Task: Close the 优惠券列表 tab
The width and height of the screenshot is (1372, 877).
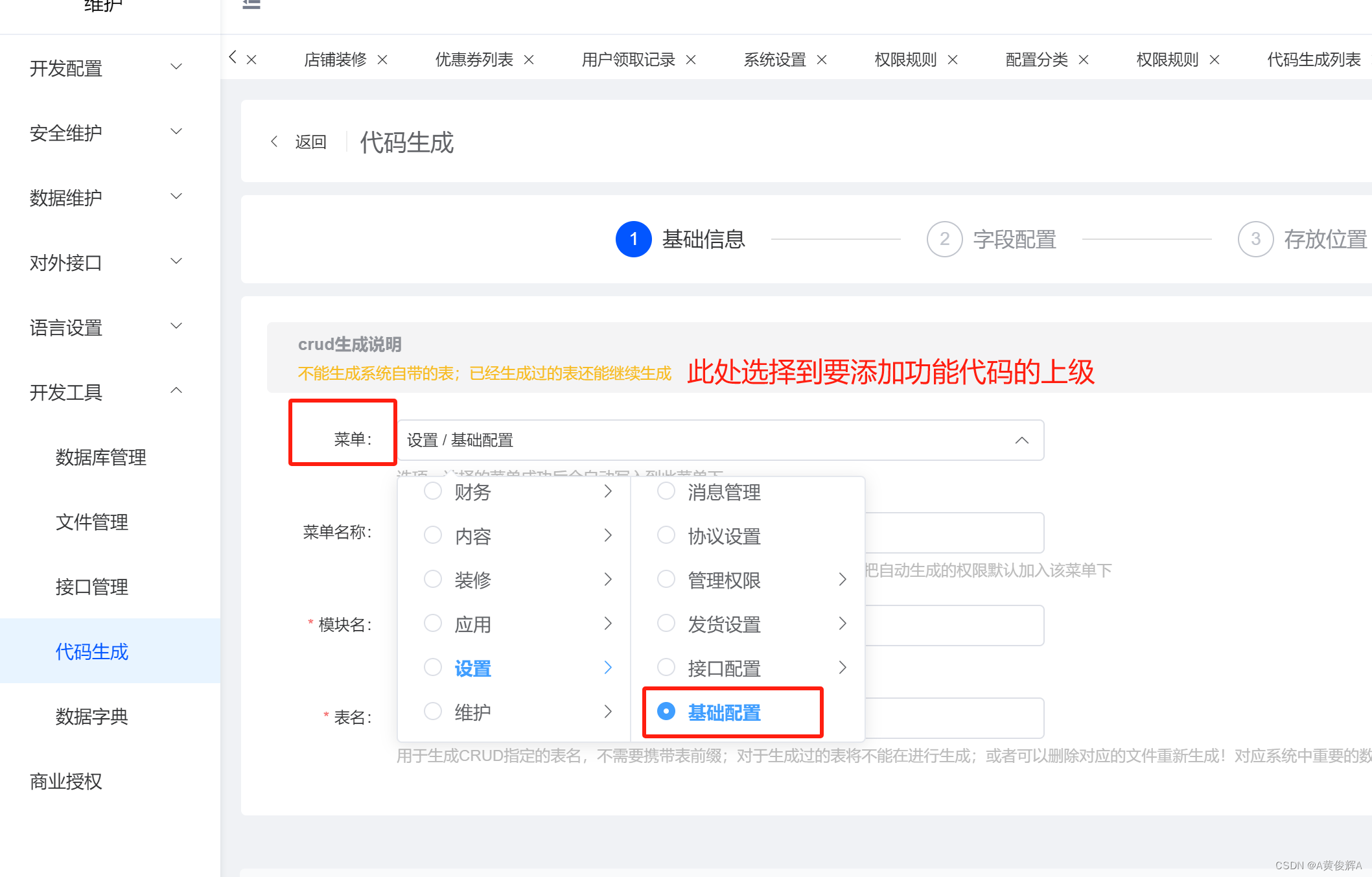Action: 529,59
